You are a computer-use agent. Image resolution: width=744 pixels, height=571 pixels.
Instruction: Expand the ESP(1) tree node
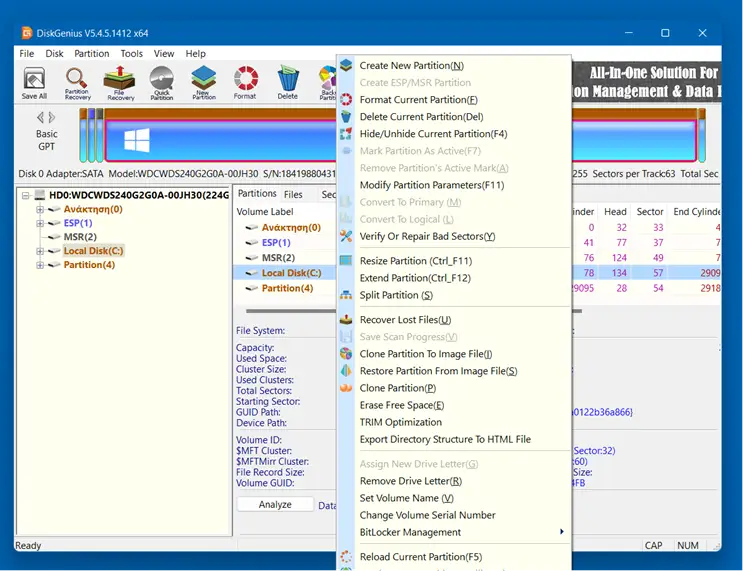40,223
